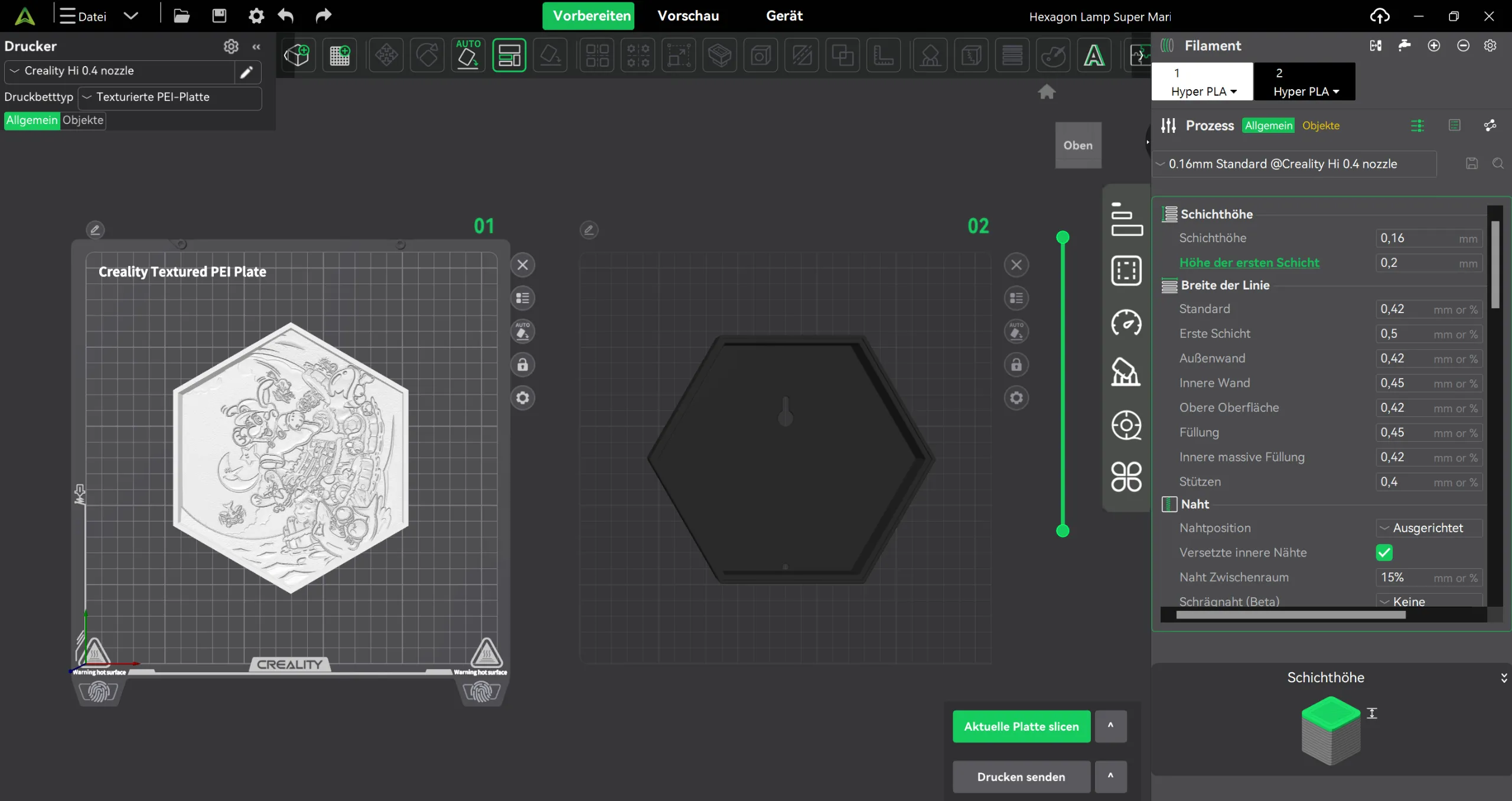Expand the Druckbetttyp dropdown for Texturierte PEI-Platte
The image size is (1512, 801).
click(x=170, y=97)
